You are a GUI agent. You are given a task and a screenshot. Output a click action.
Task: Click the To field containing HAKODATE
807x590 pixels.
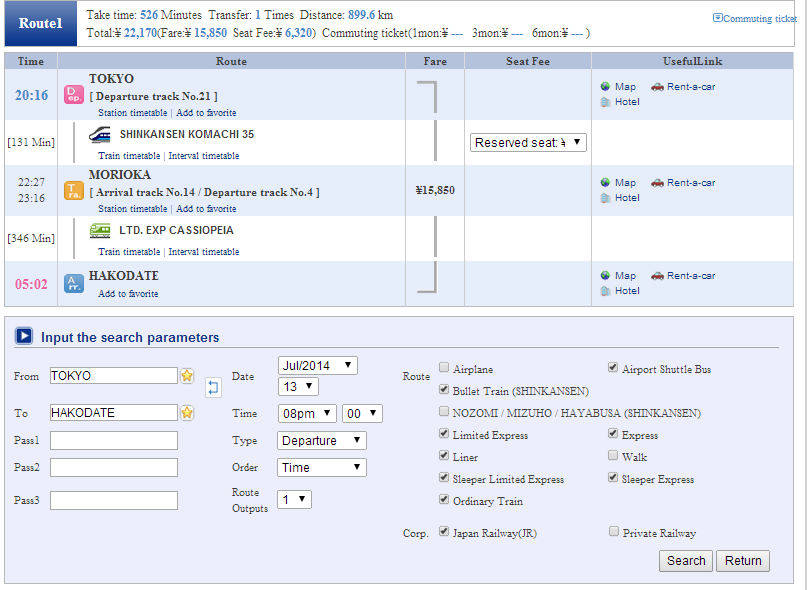tap(114, 412)
